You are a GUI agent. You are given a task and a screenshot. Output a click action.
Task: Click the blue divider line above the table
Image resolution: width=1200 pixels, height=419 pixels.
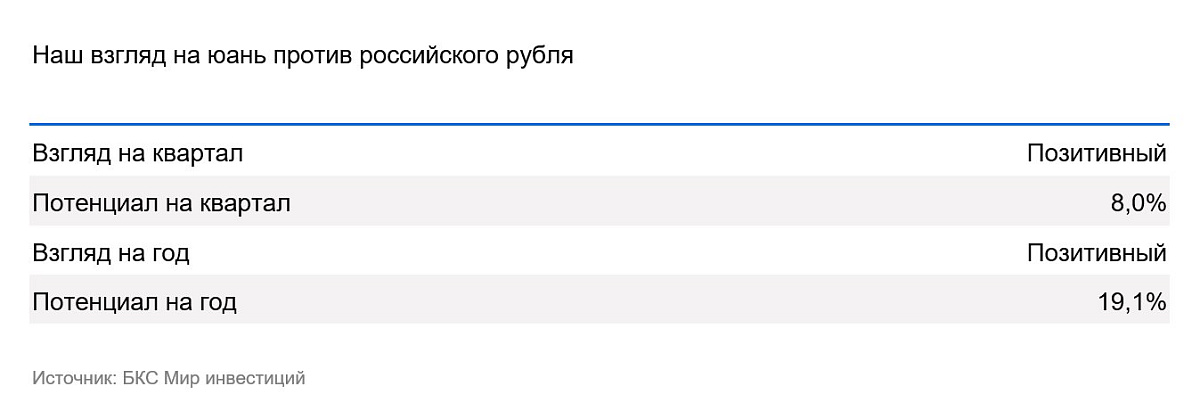click(x=600, y=124)
